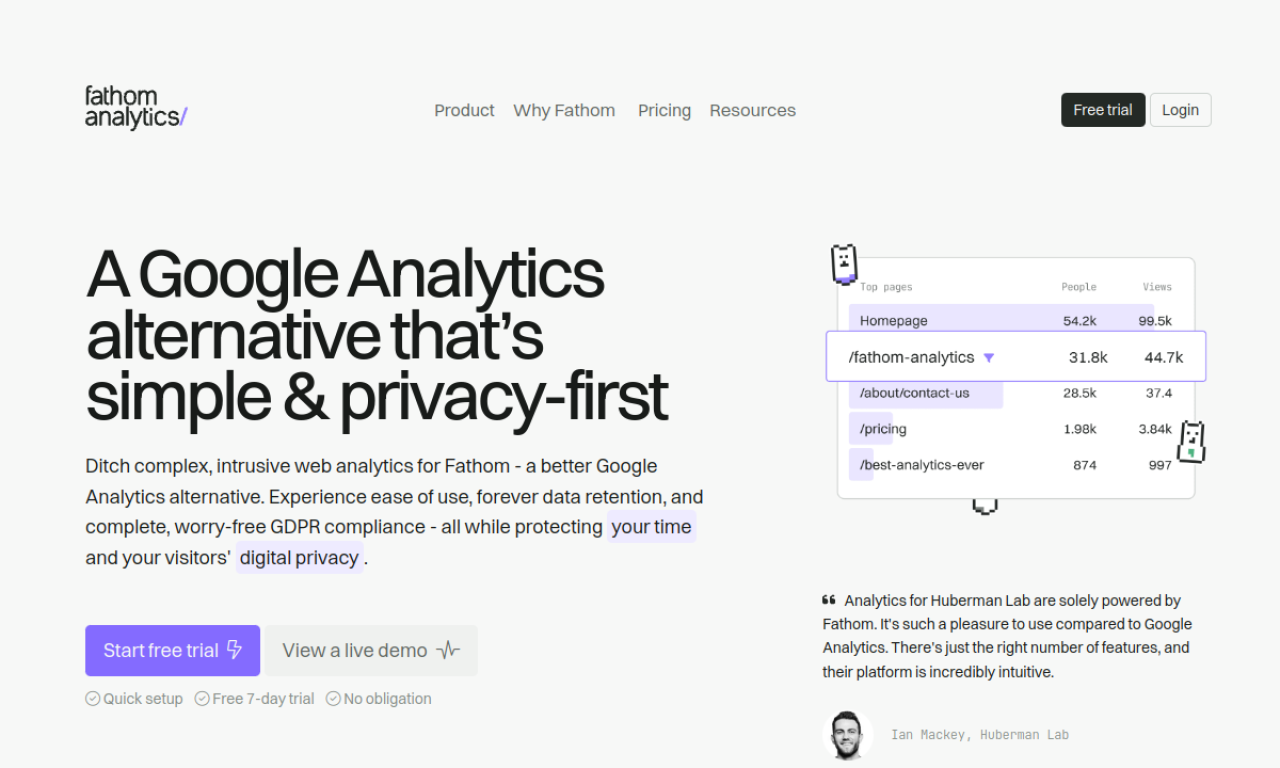Go to the Pricing page
This screenshot has height=768, width=1280.
click(664, 110)
